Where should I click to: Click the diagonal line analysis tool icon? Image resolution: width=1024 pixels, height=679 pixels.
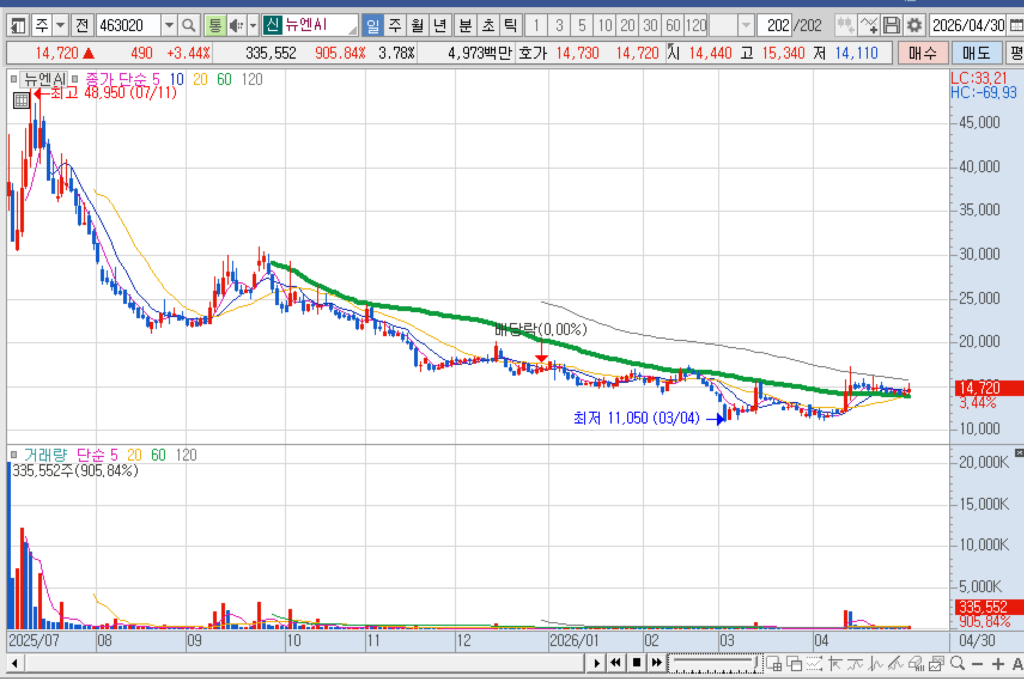pos(895,664)
